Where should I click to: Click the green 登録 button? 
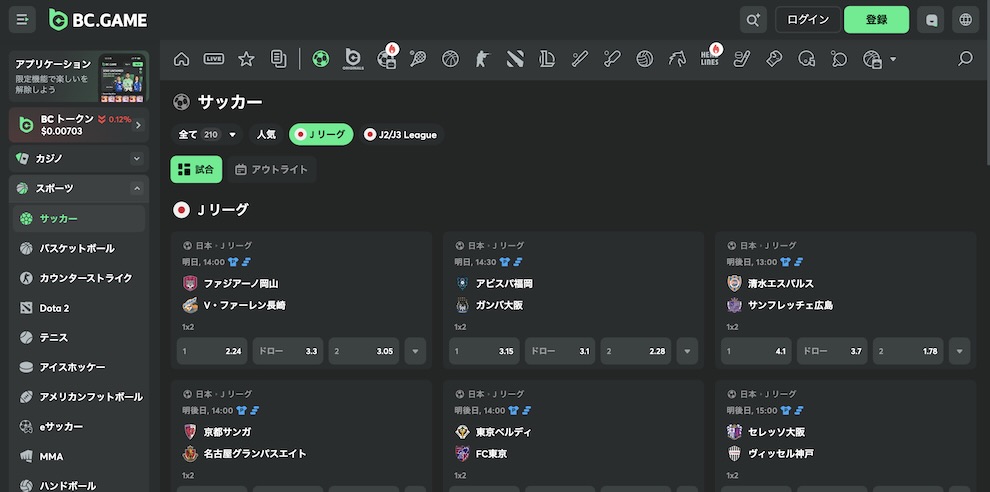click(x=876, y=20)
